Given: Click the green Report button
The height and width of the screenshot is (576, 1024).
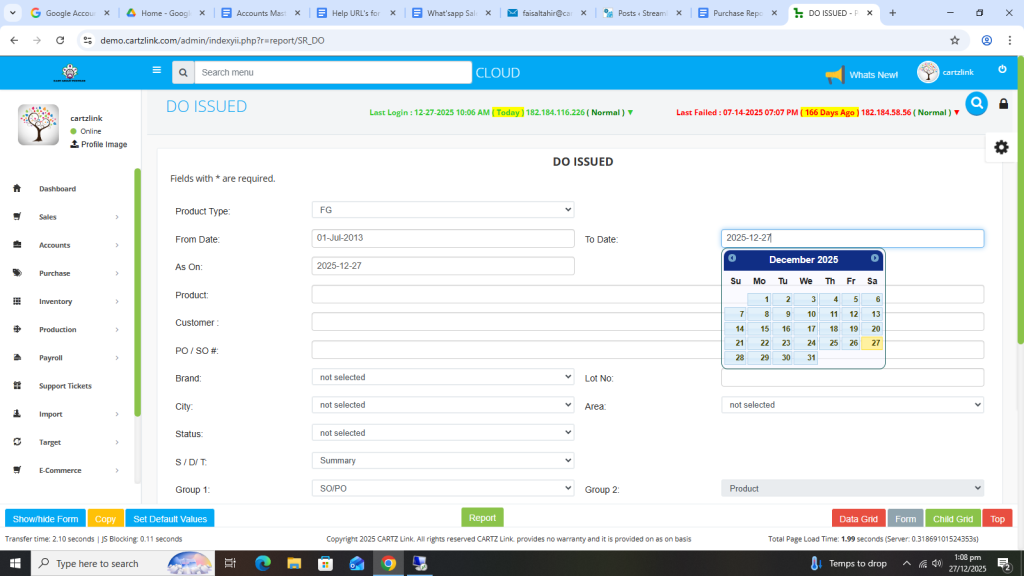Looking at the screenshot, I should [x=482, y=518].
